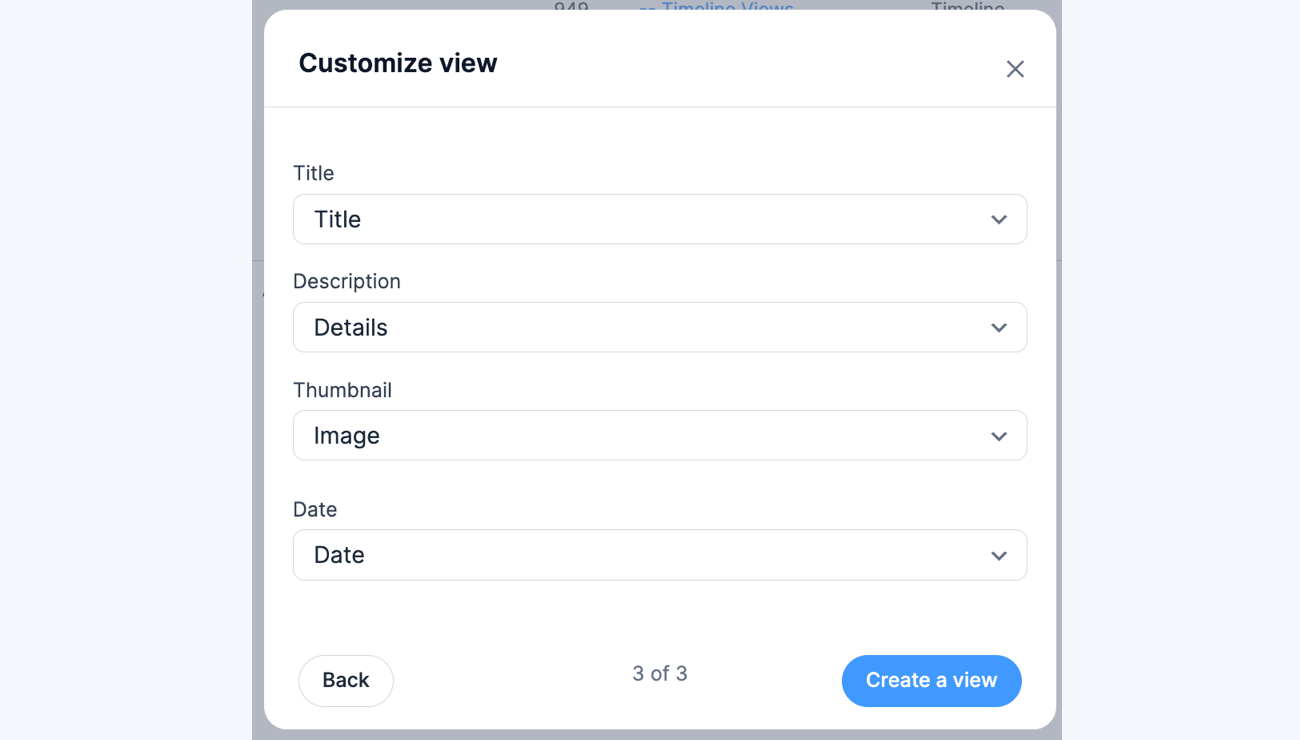The height and width of the screenshot is (740, 1300).
Task: Open the Thumbnail dropdown showing Image
Action: pos(660,436)
